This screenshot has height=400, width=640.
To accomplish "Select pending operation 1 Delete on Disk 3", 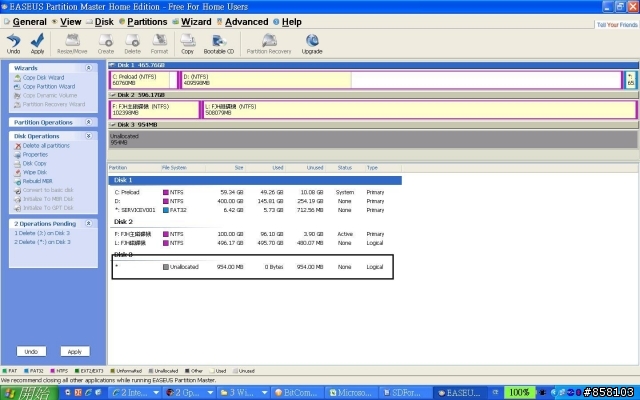I will click(42, 233).
